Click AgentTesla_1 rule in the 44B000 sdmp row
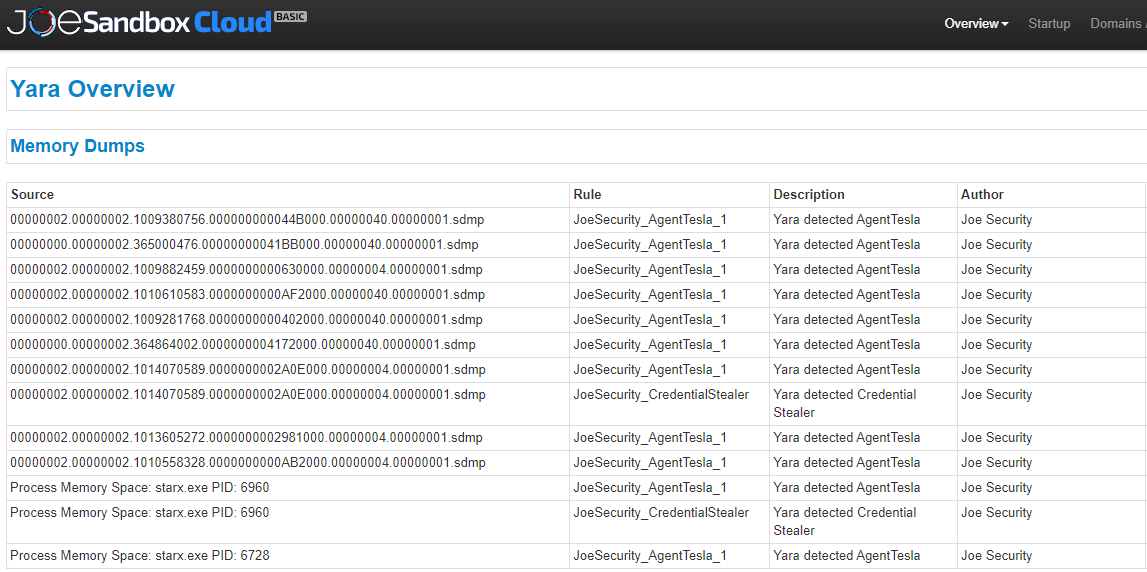The image size is (1147, 572). (650, 219)
